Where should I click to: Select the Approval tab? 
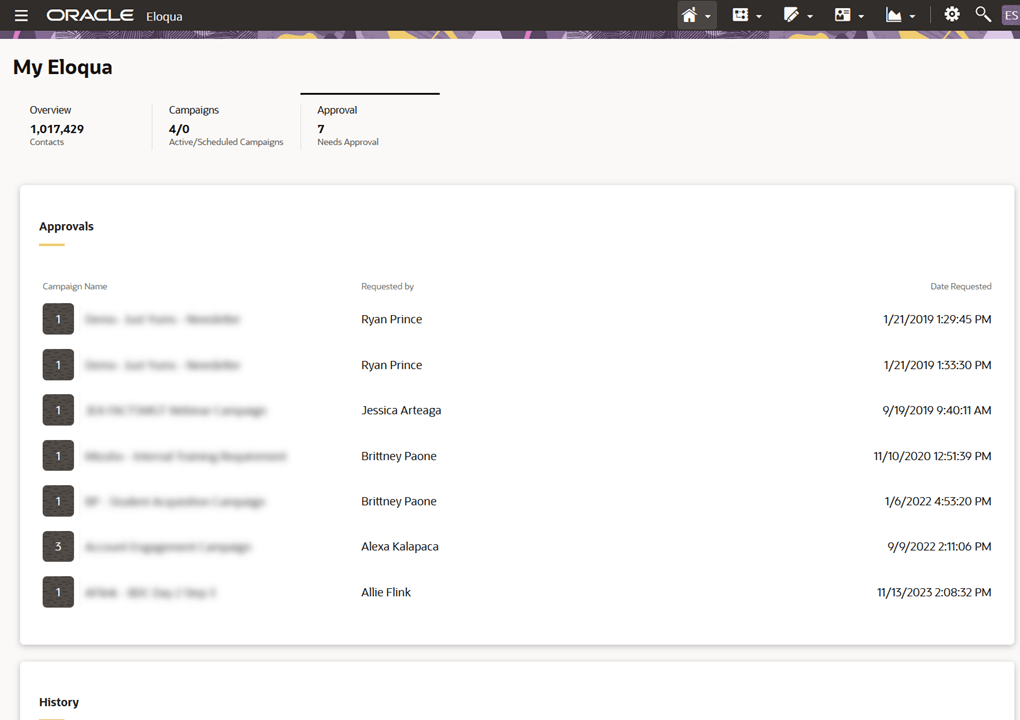point(369,125)
